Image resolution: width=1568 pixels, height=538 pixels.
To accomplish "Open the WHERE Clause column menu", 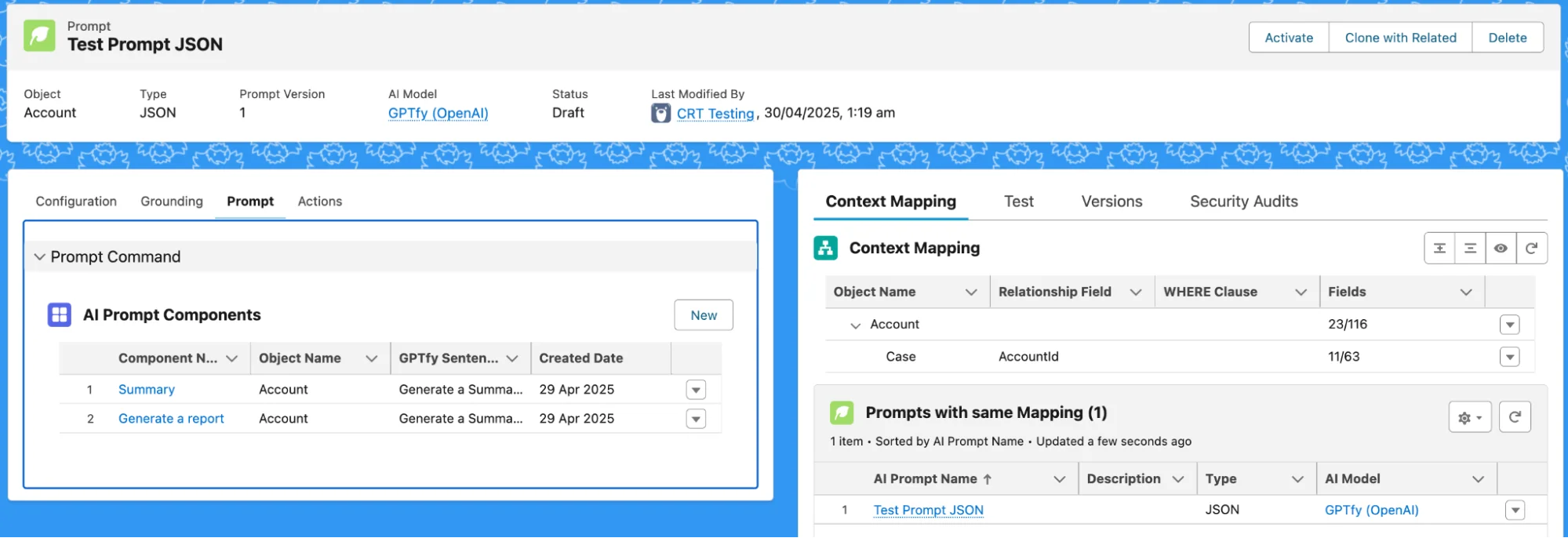I will click(1301, 293).
